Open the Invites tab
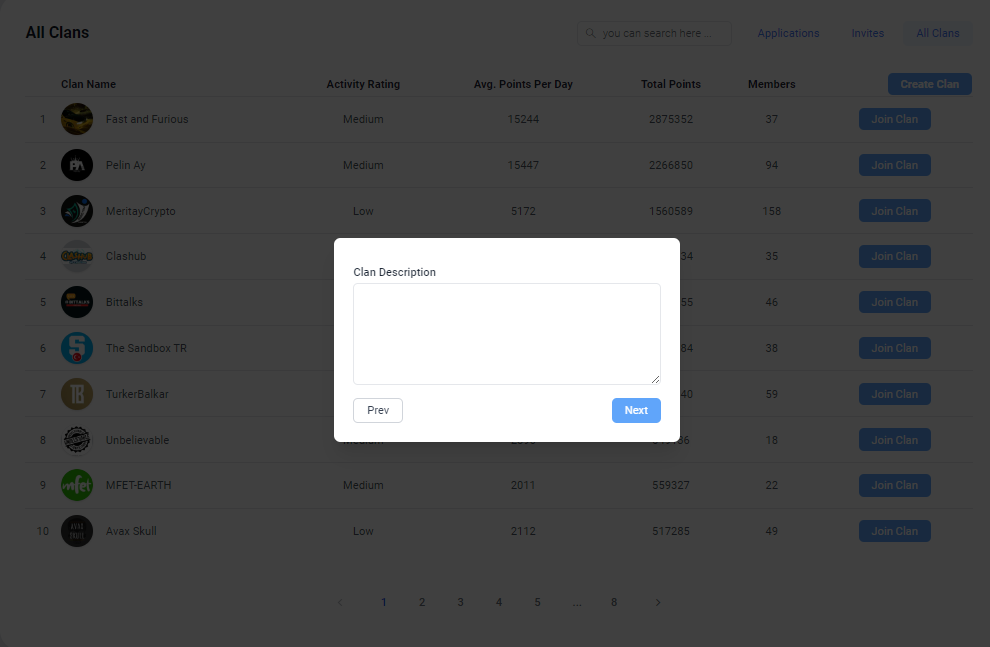The width and height of the screenshot is (990, 647). (868, 33)
